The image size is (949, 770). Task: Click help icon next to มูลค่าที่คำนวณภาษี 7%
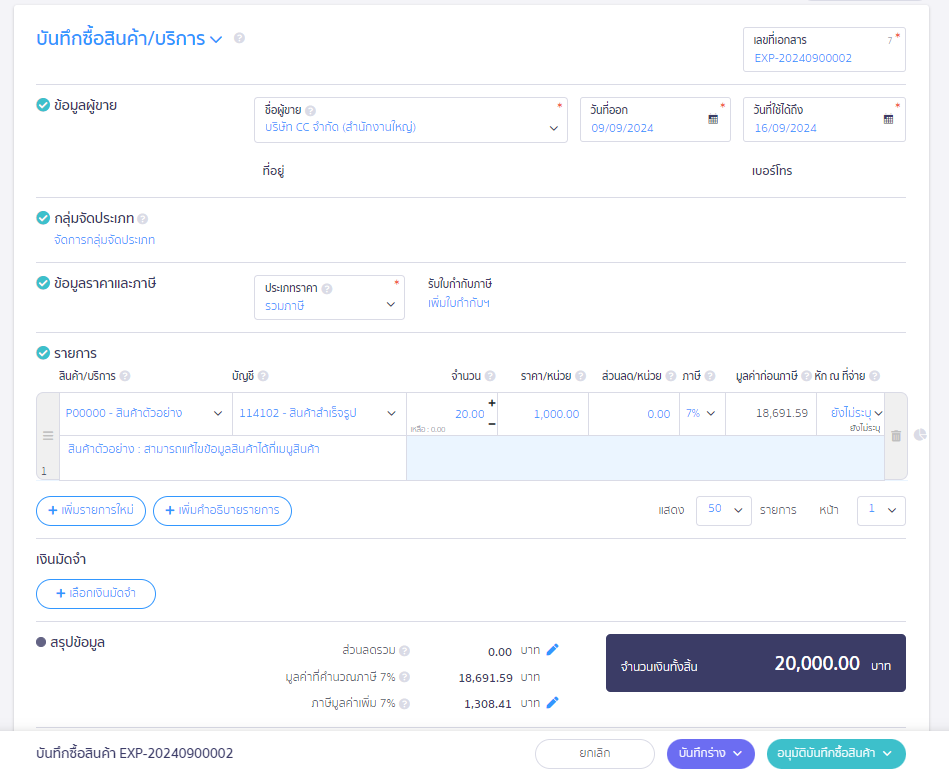[404, 677]
